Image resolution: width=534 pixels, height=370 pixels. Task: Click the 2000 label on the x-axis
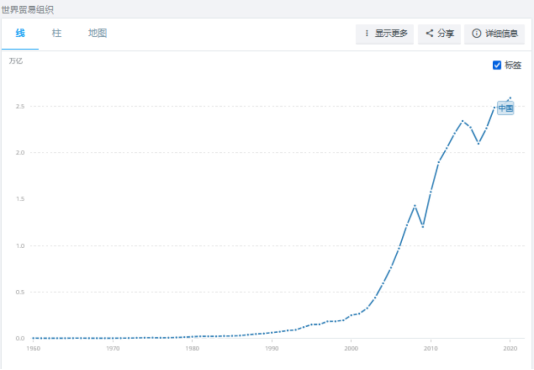point(351,348)
